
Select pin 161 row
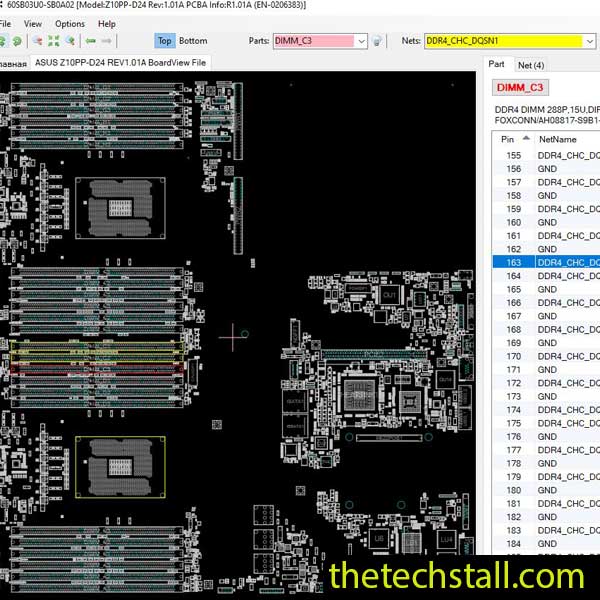[546, 236]
